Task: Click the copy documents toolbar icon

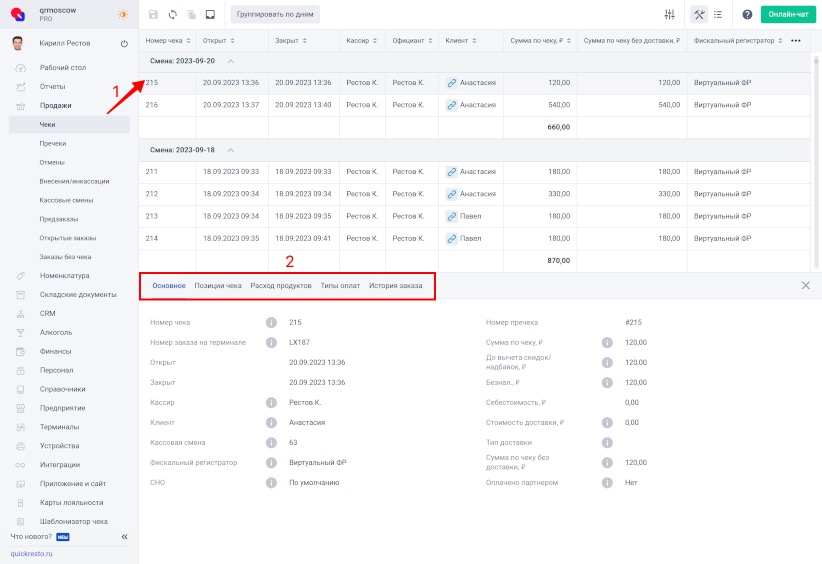Action: pos(191,15)
